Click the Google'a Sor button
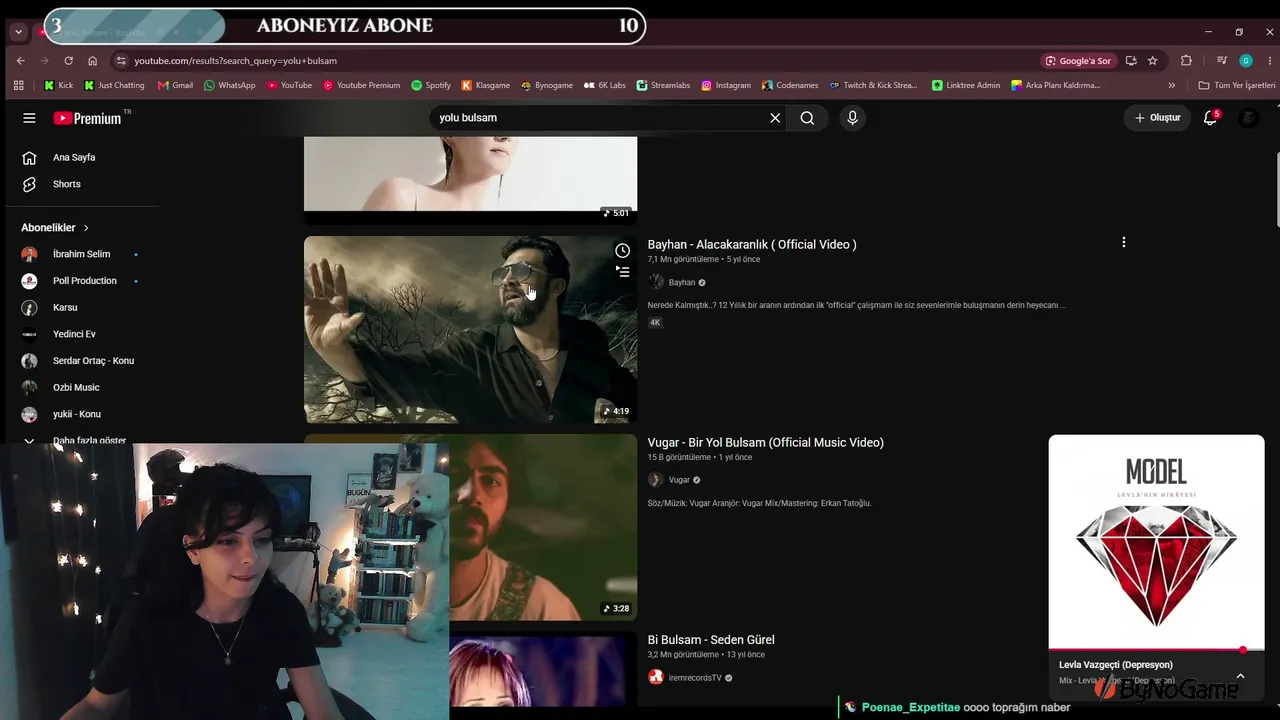The image size is (1280, 720). 1078,60
